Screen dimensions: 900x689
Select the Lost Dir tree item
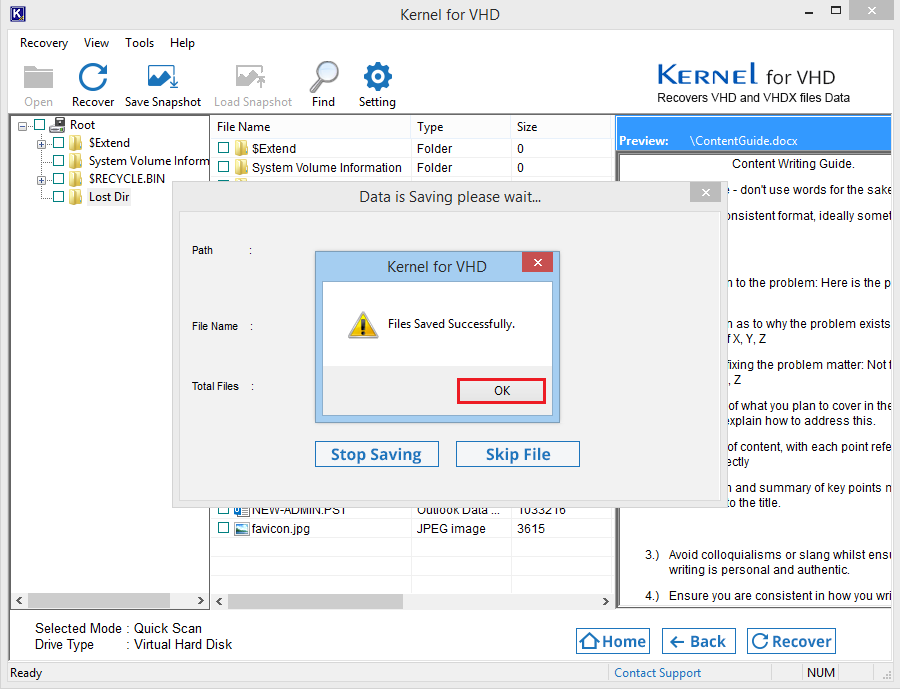(109, 197)
